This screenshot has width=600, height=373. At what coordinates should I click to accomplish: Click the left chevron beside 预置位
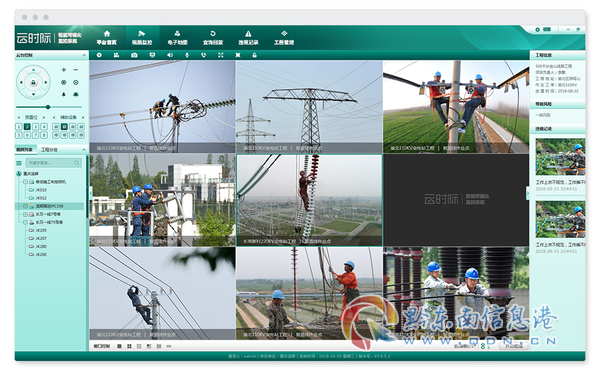19,117
